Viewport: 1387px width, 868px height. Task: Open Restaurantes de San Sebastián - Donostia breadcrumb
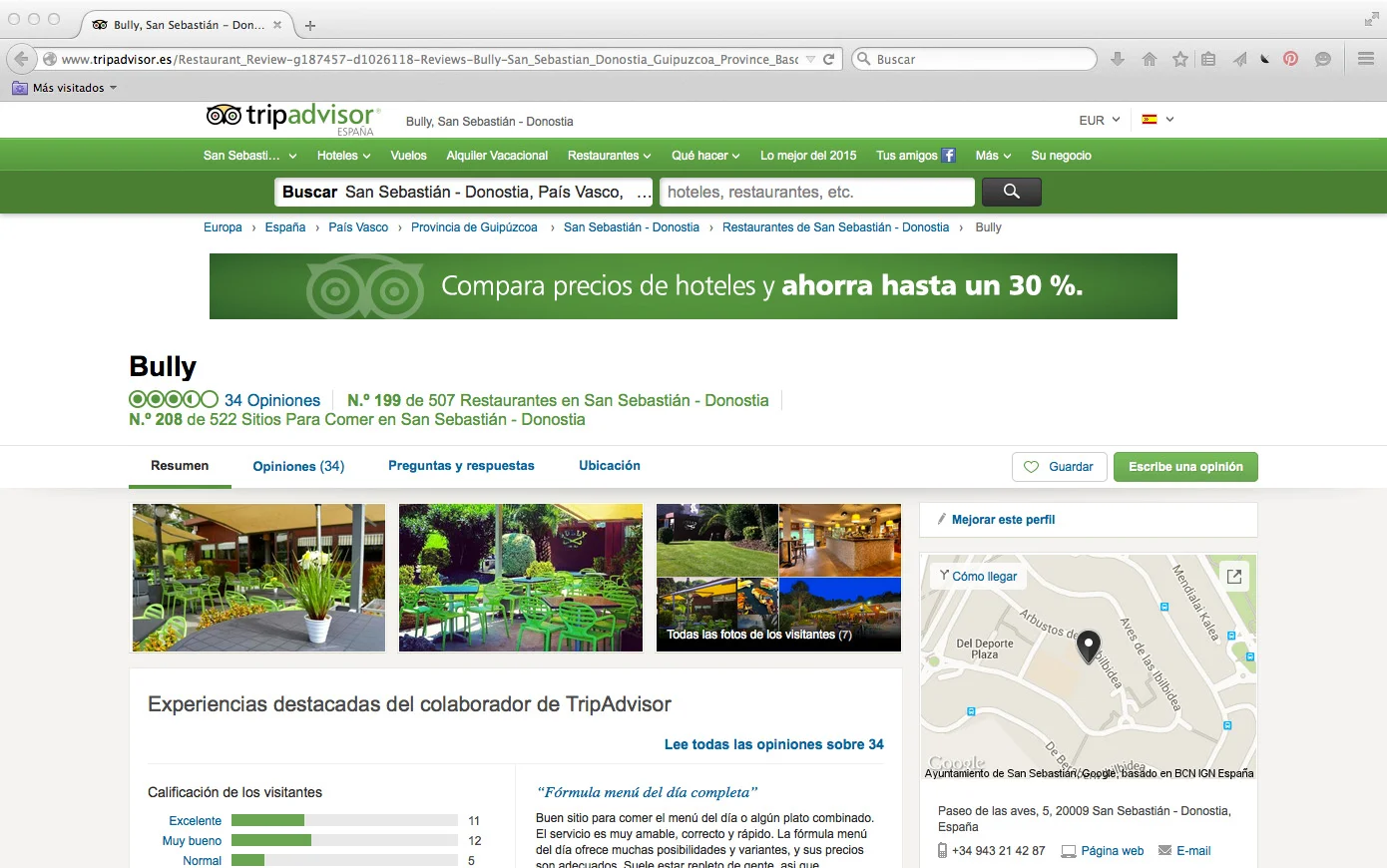(x=835, y=227)
